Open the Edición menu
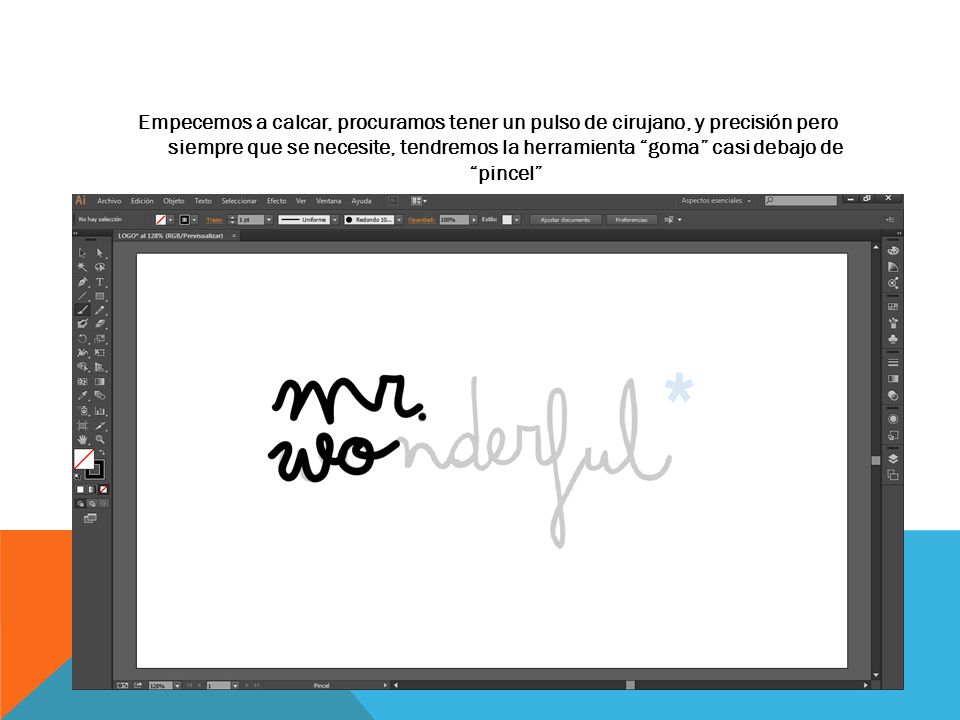 click(142, 201)
